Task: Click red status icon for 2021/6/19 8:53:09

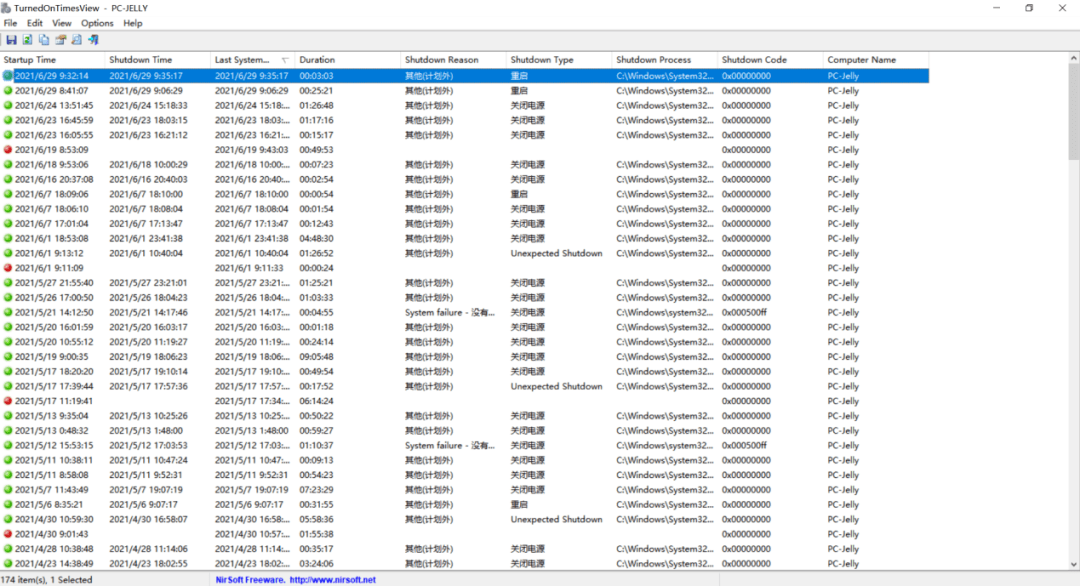Action: pos(8,150)
